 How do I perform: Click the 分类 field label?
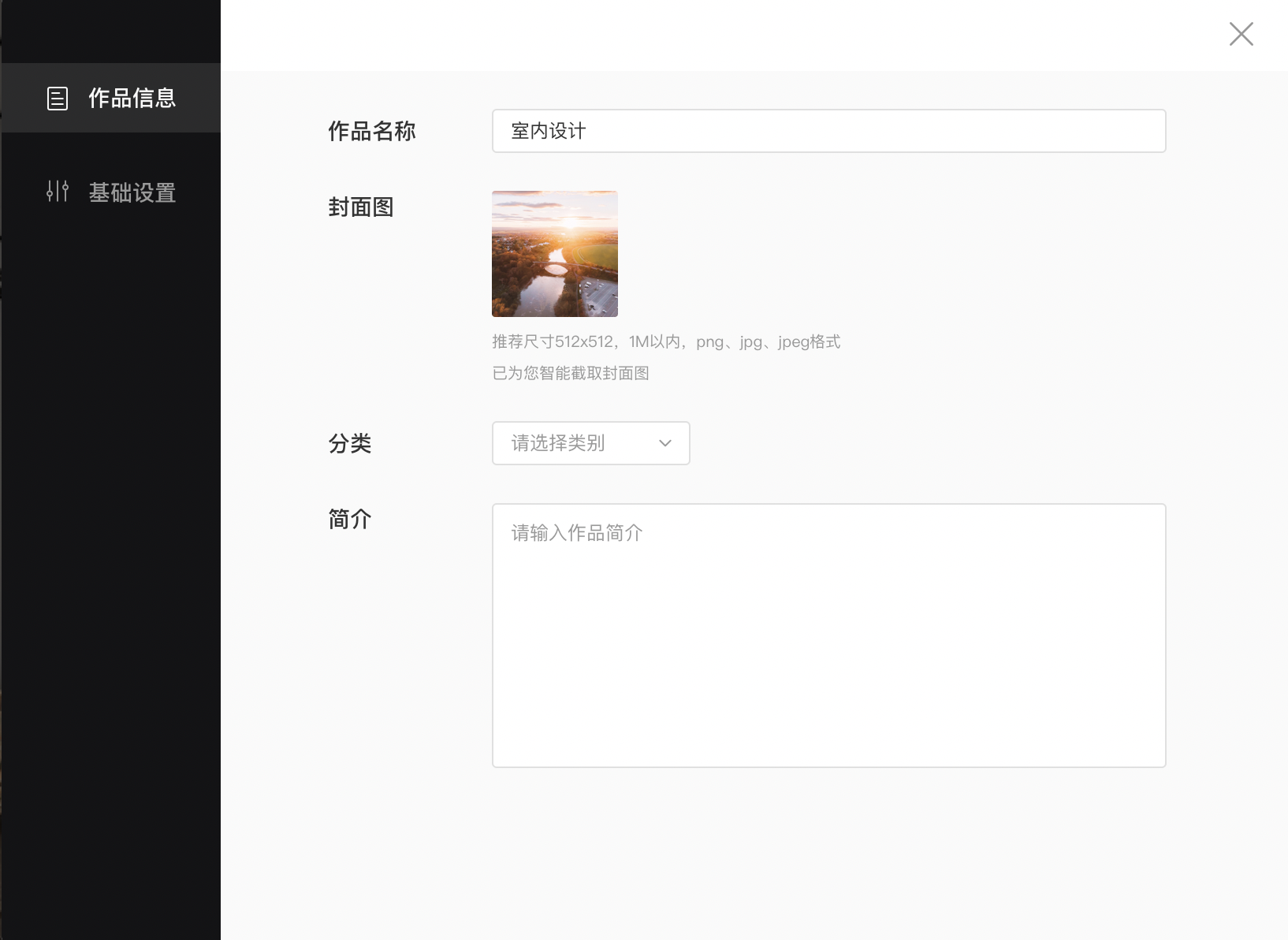pyautogui.click(x=350, y=443)
